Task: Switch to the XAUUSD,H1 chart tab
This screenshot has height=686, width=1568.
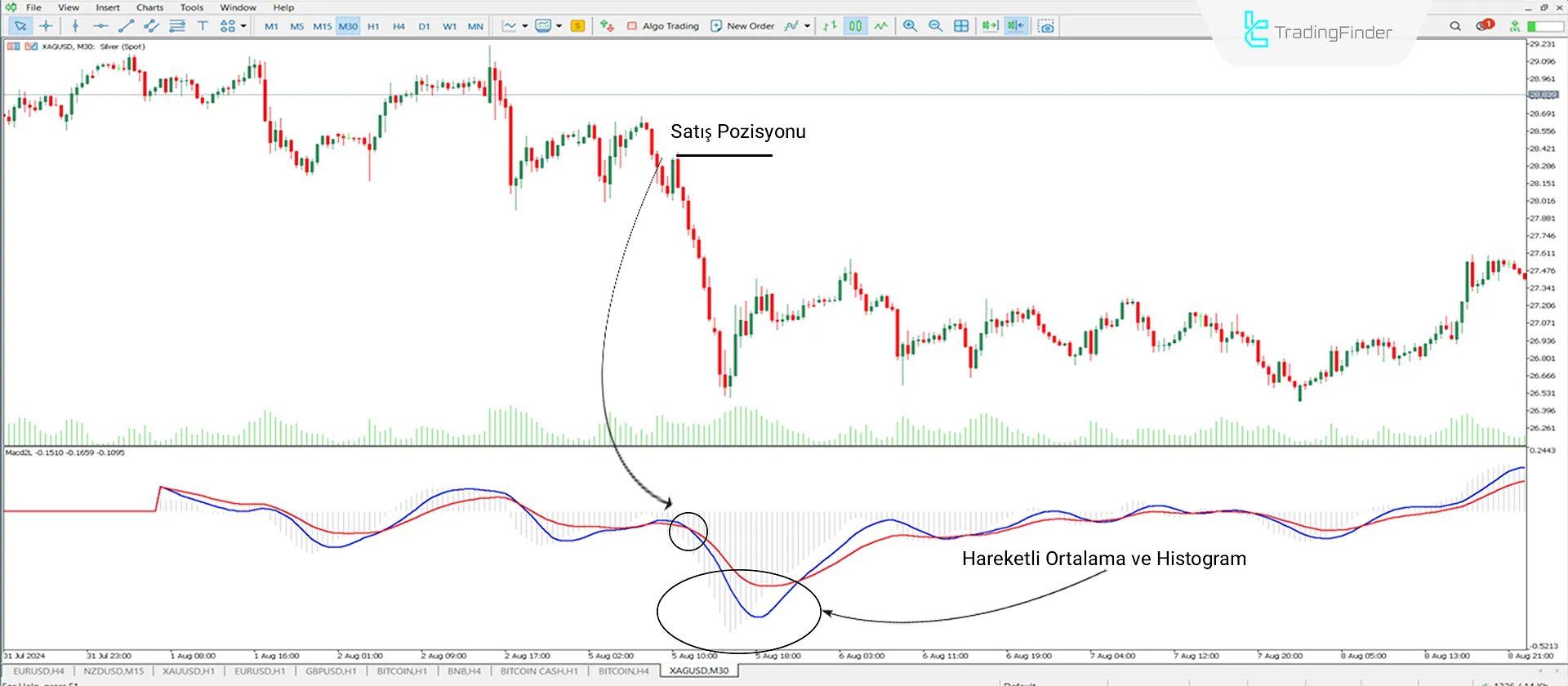Action: (x=188, y=670)
